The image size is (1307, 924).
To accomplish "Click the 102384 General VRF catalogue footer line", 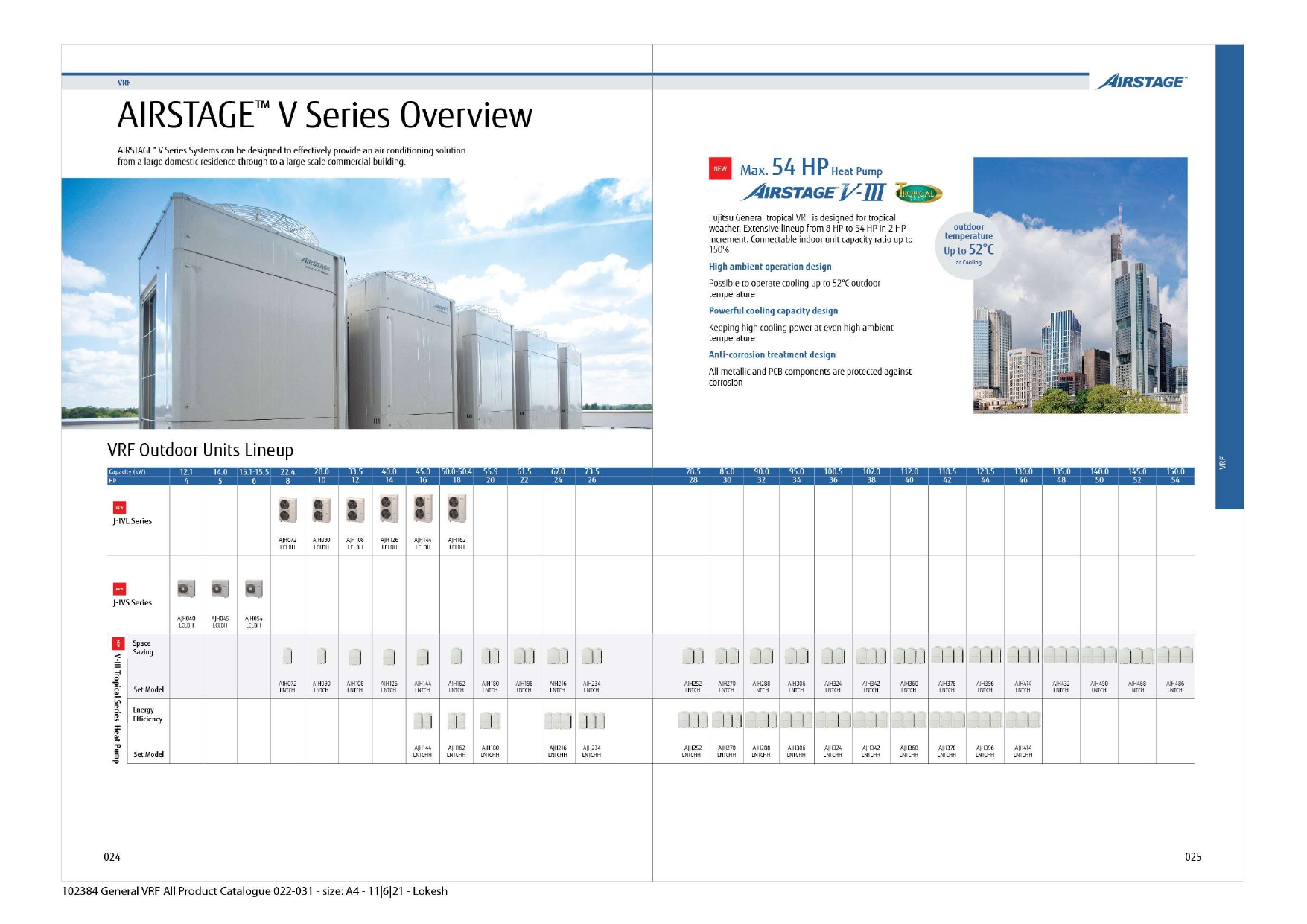I will tap(255, 891).
